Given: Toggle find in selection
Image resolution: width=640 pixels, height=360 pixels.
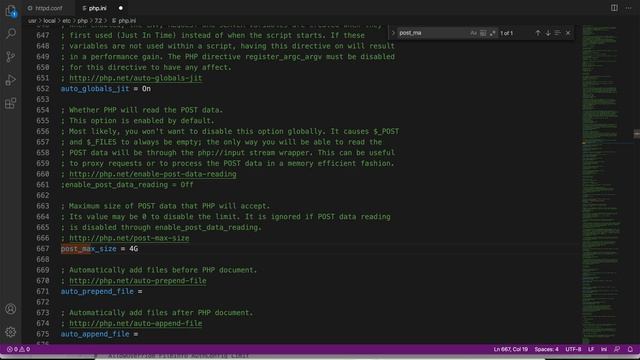Looking at the screenshot, I should (x=558, y=33).
